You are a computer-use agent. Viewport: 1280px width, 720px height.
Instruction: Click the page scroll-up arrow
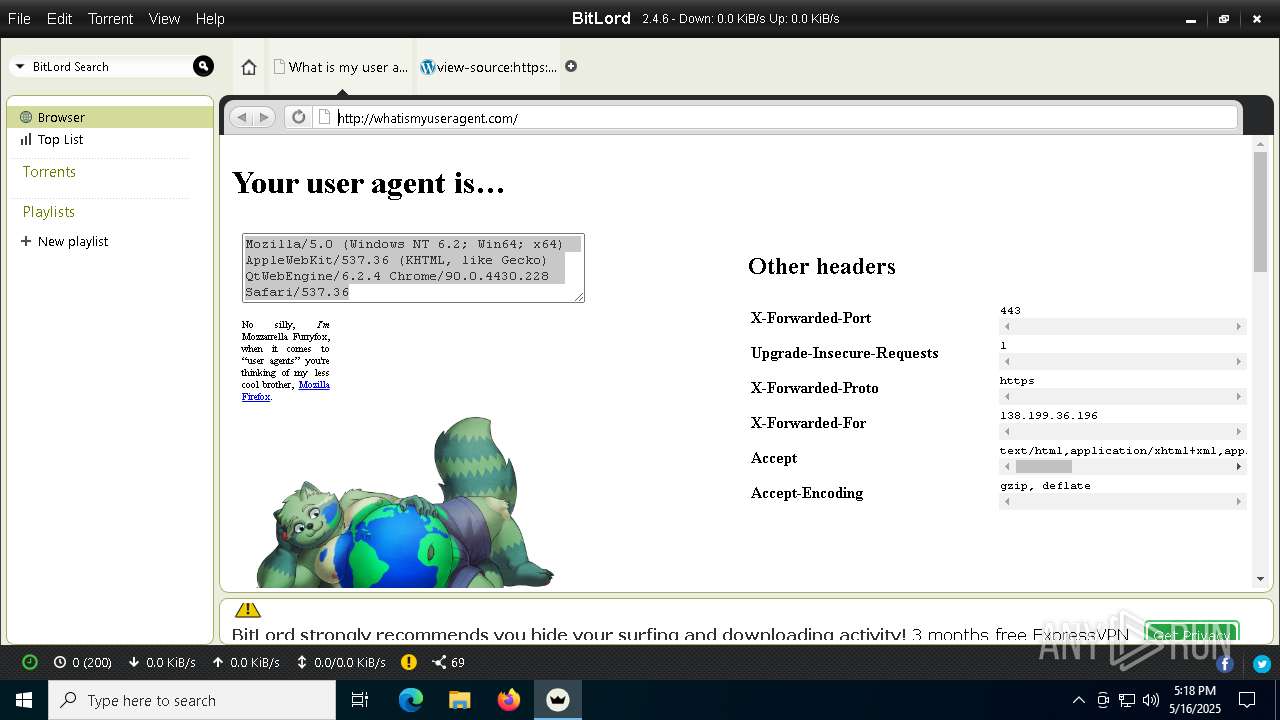pyautogui.click(x=1260, y=144)
